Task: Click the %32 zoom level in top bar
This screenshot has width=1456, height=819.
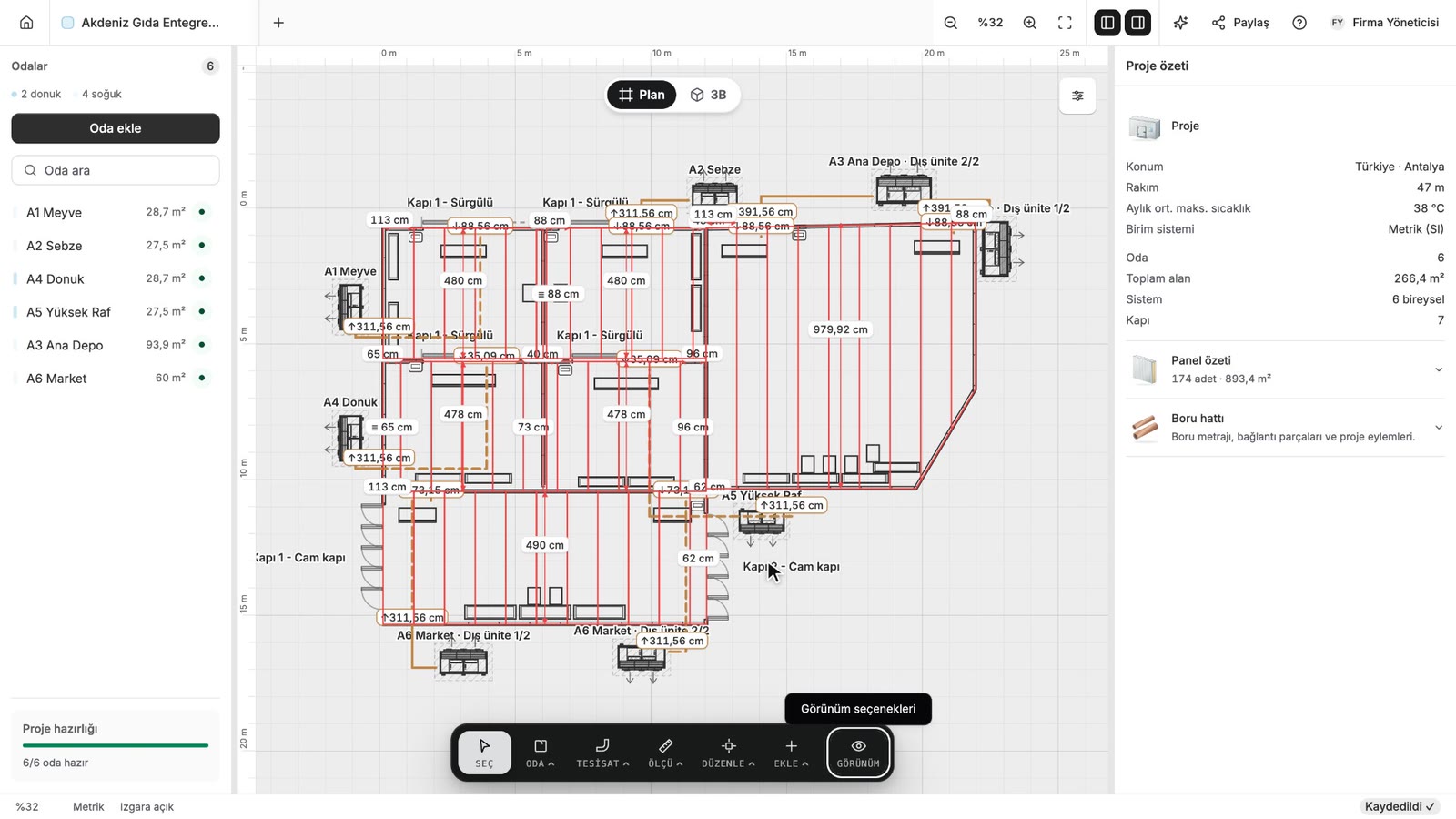Action: coord(990,23)
